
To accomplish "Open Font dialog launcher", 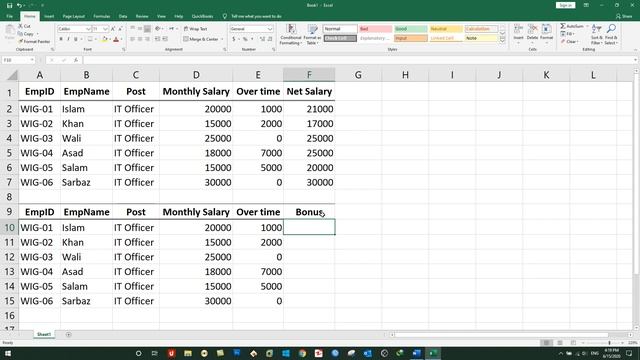I will pyautogui.click(x=123, y=49).
